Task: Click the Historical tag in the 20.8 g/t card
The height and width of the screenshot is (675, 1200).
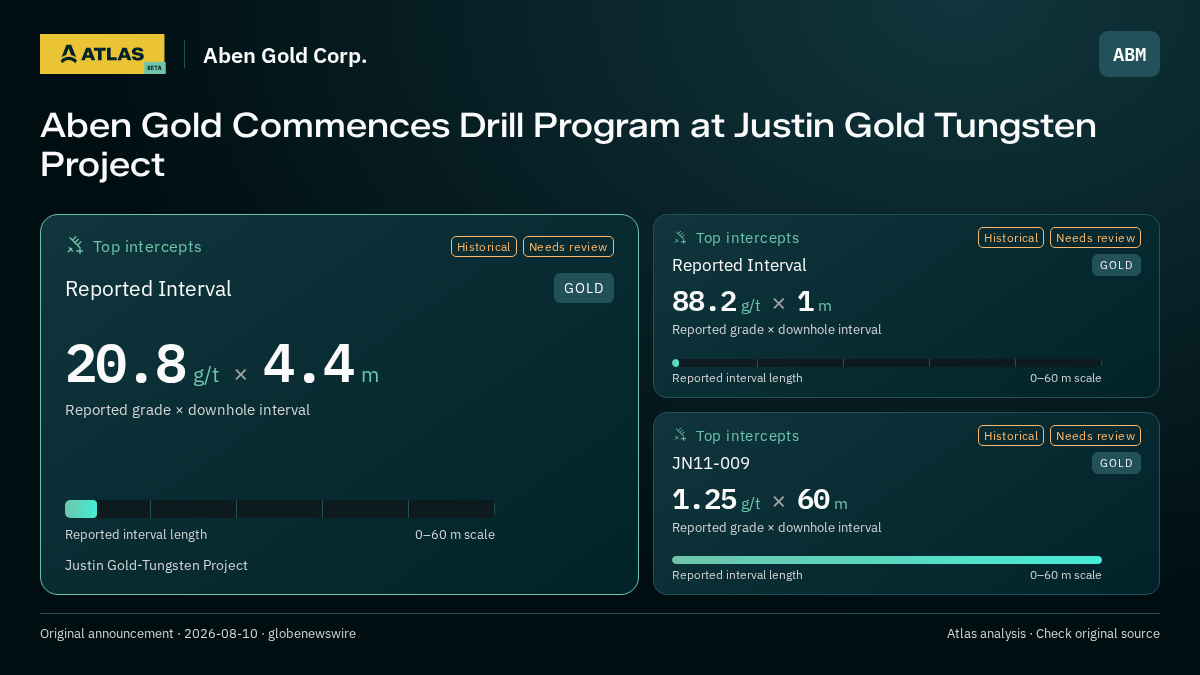Action: [x=484, y=247]
